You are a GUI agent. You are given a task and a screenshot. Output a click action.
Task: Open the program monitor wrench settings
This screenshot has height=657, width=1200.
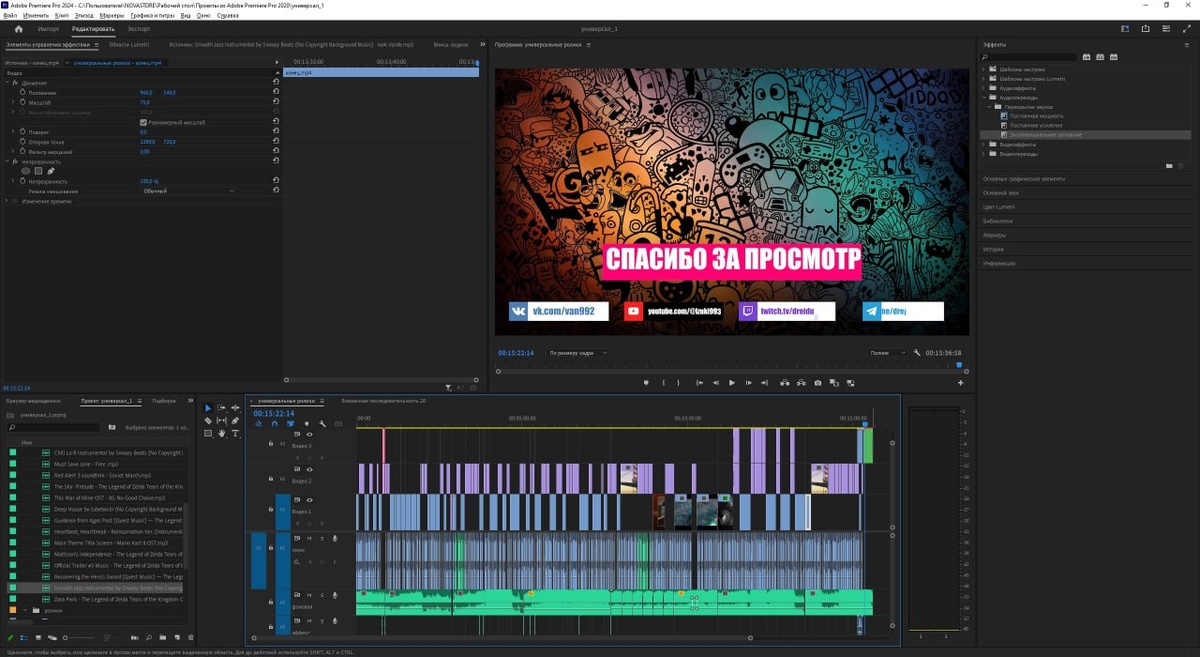pos(916,353)
